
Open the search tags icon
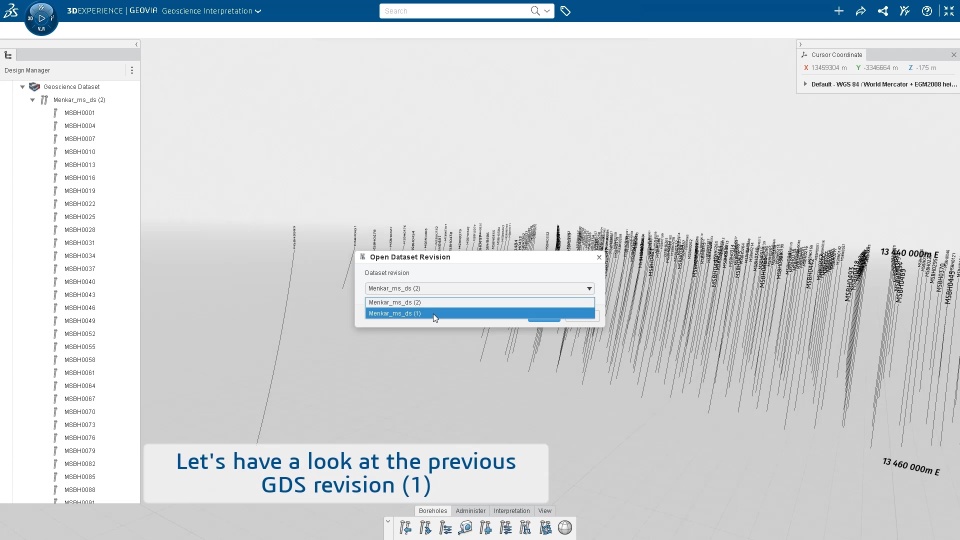pos(565,11)
